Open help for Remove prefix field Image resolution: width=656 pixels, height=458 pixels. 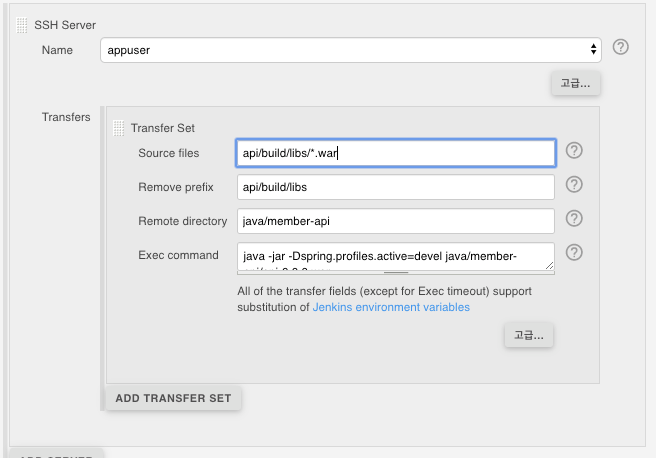[574, 184]
